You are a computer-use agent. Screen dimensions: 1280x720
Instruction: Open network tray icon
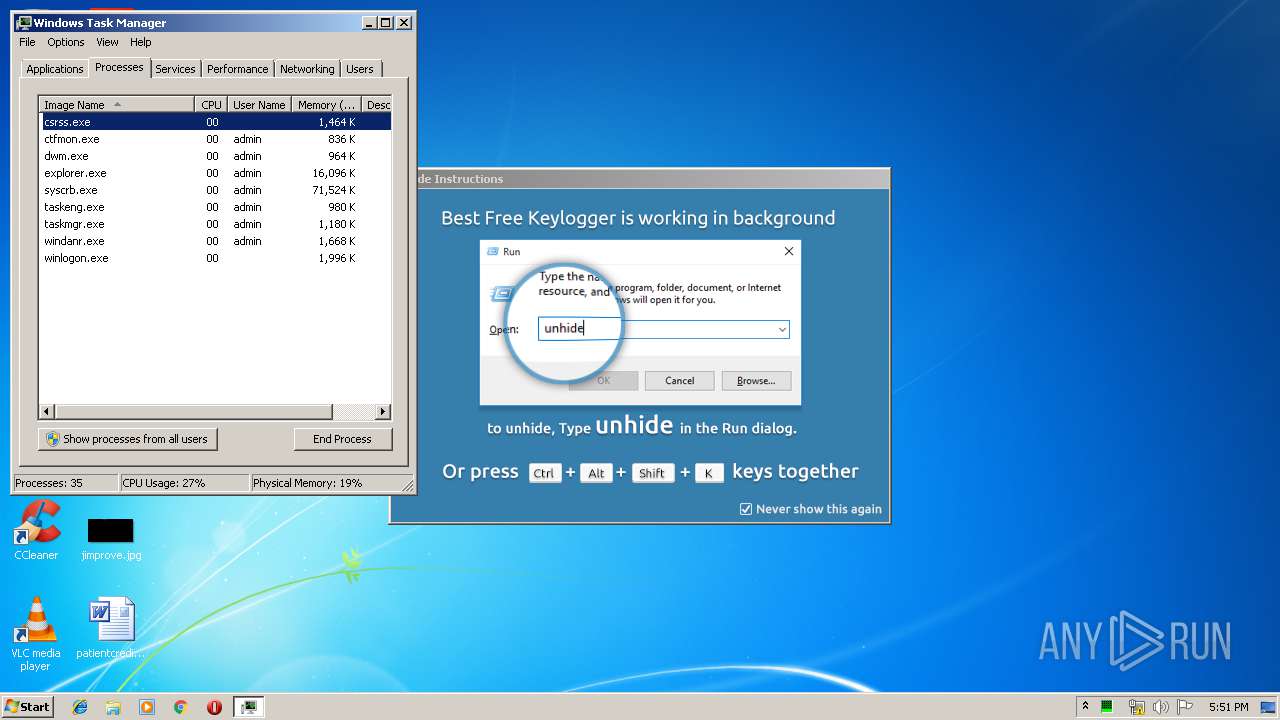pyautogui.click(x=1136, y=707)
